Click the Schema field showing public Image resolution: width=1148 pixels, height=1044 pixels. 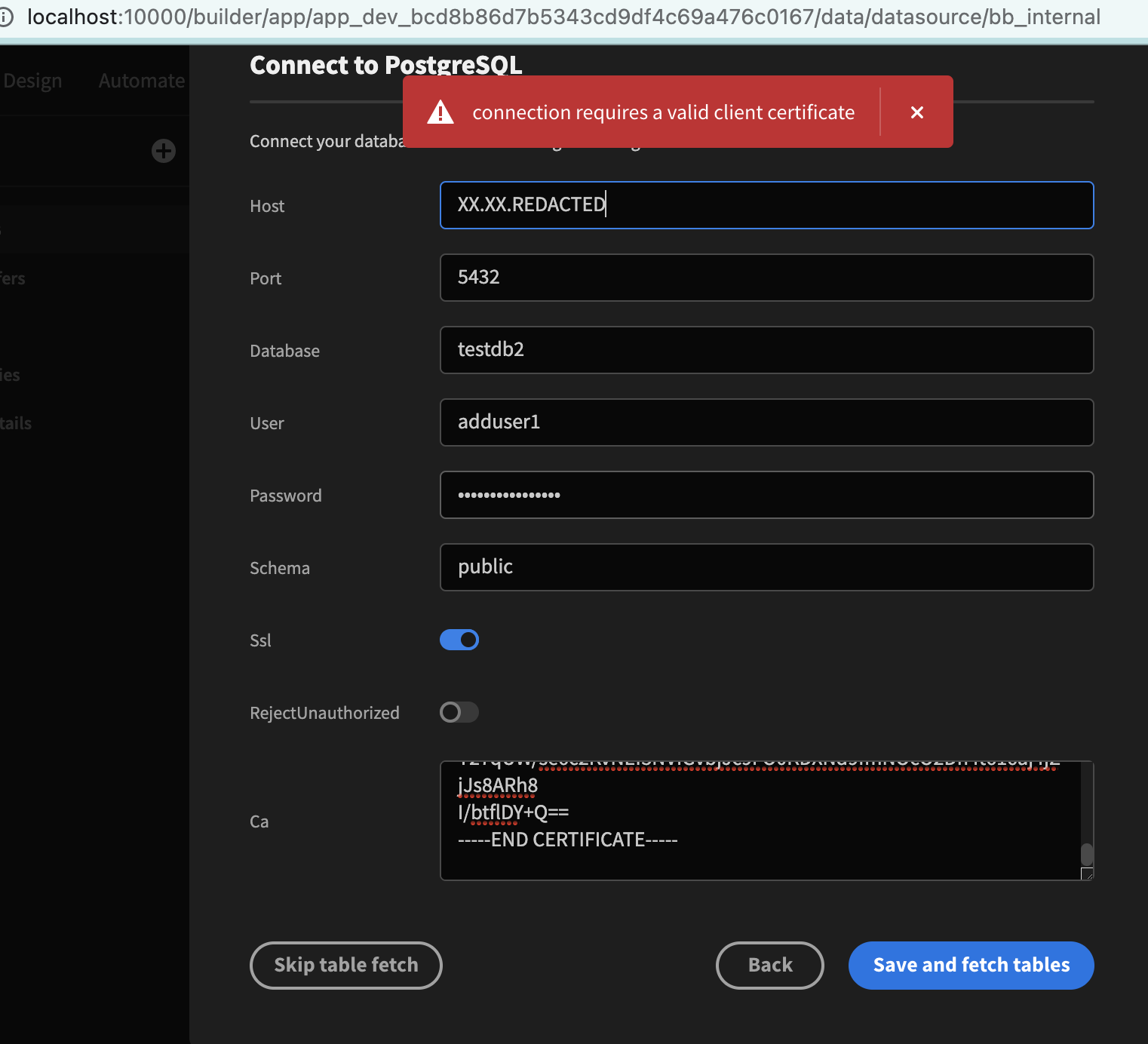(x=766, y=567)
